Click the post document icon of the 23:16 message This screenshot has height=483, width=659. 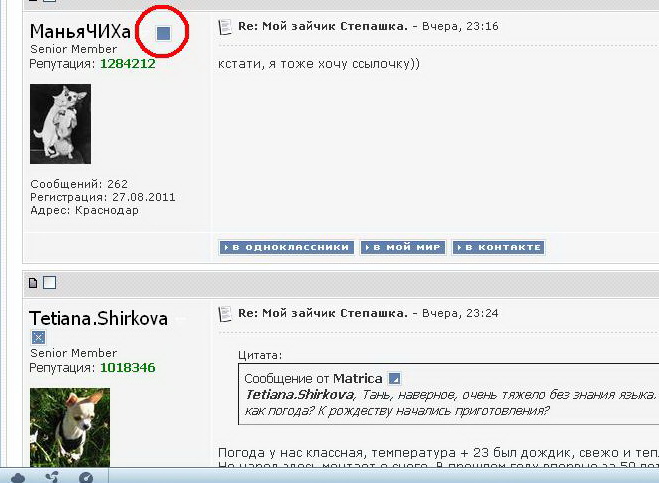coord(225,26)
